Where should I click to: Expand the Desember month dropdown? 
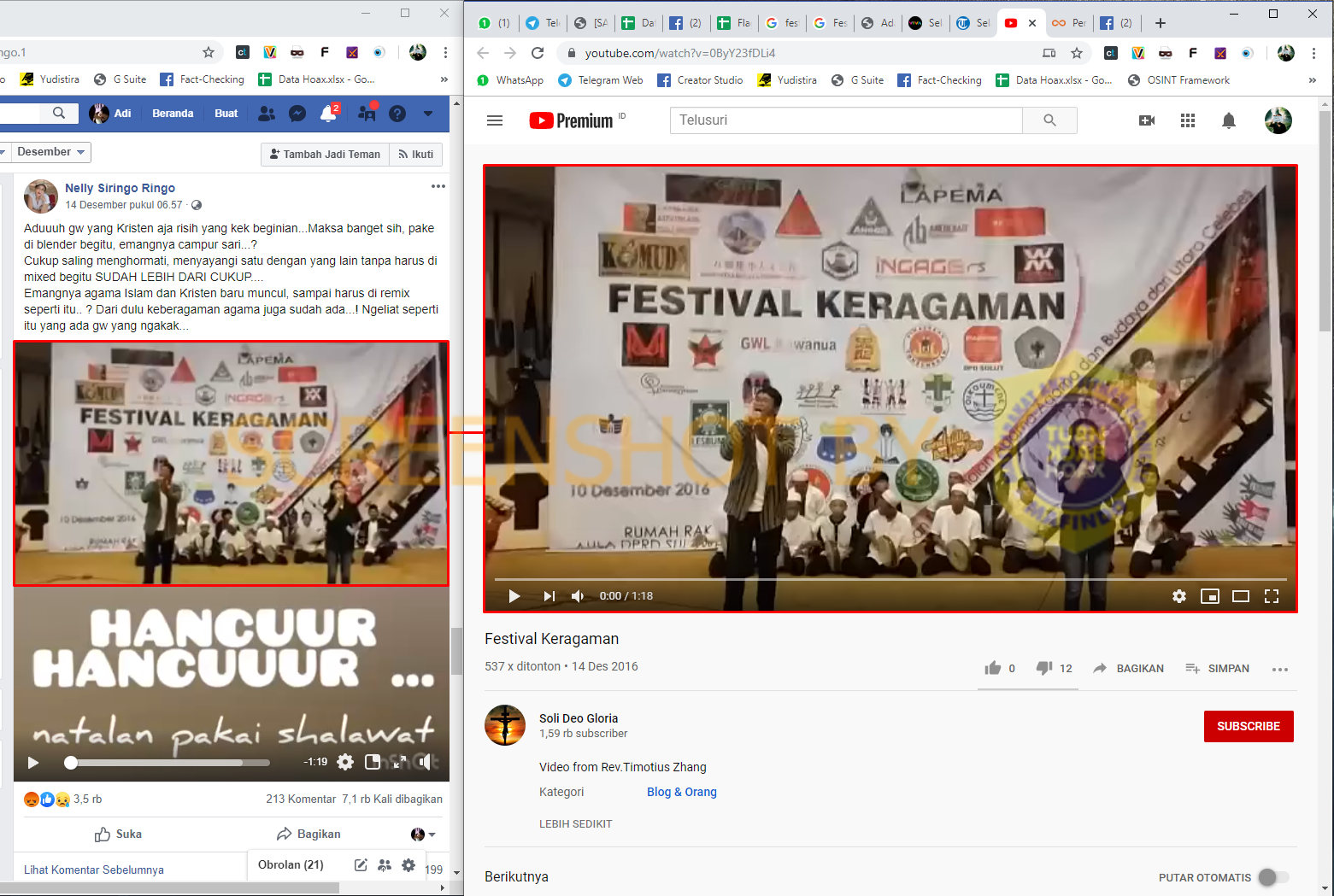coord(50,152)
